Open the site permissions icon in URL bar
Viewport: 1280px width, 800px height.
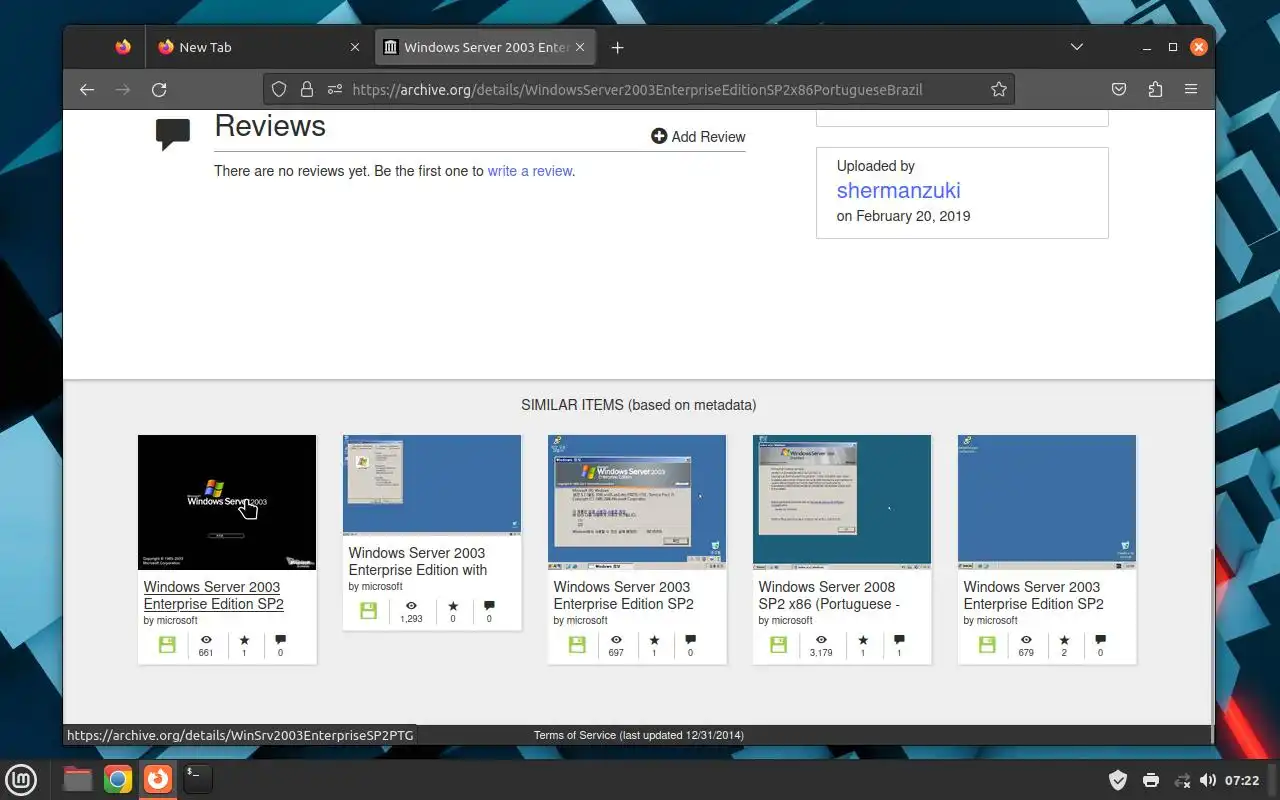click(334, 90)
